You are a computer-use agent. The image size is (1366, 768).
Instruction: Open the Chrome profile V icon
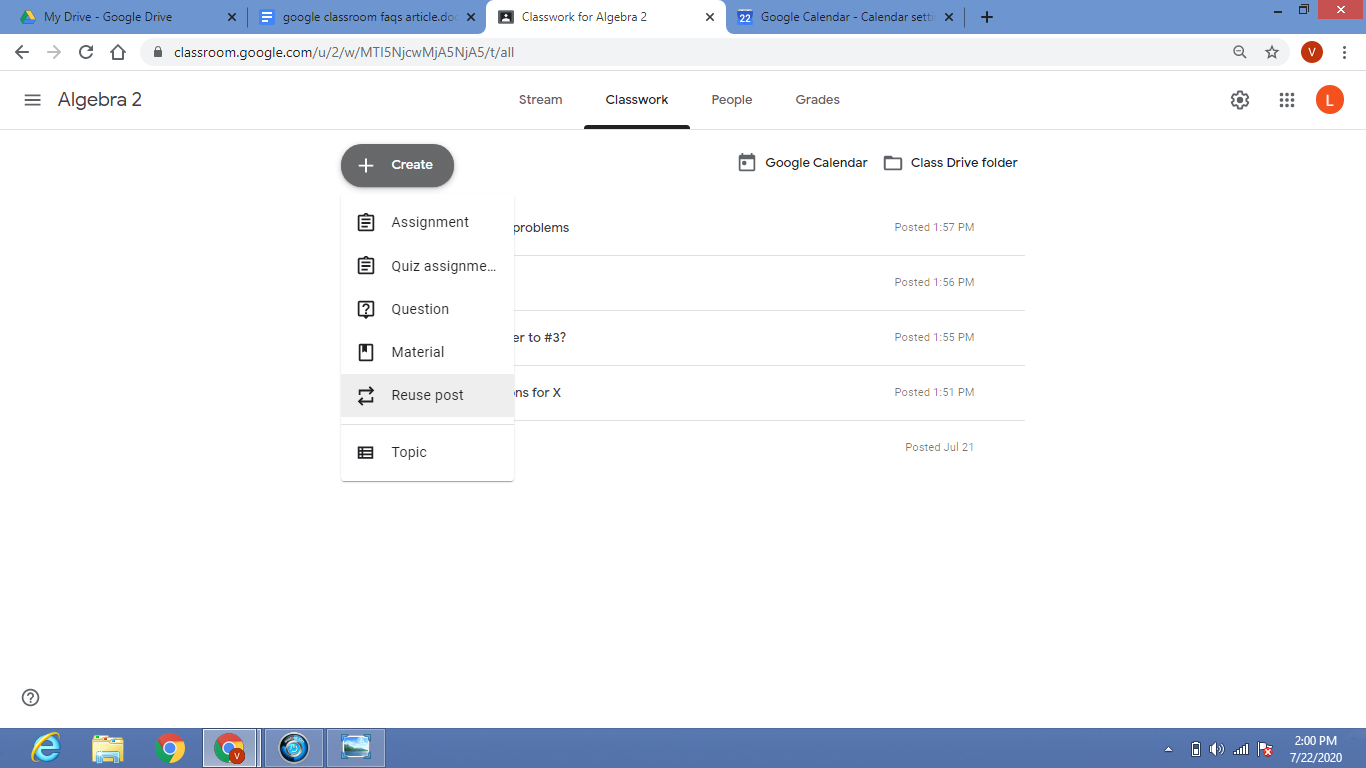[x=1312, y=52]
